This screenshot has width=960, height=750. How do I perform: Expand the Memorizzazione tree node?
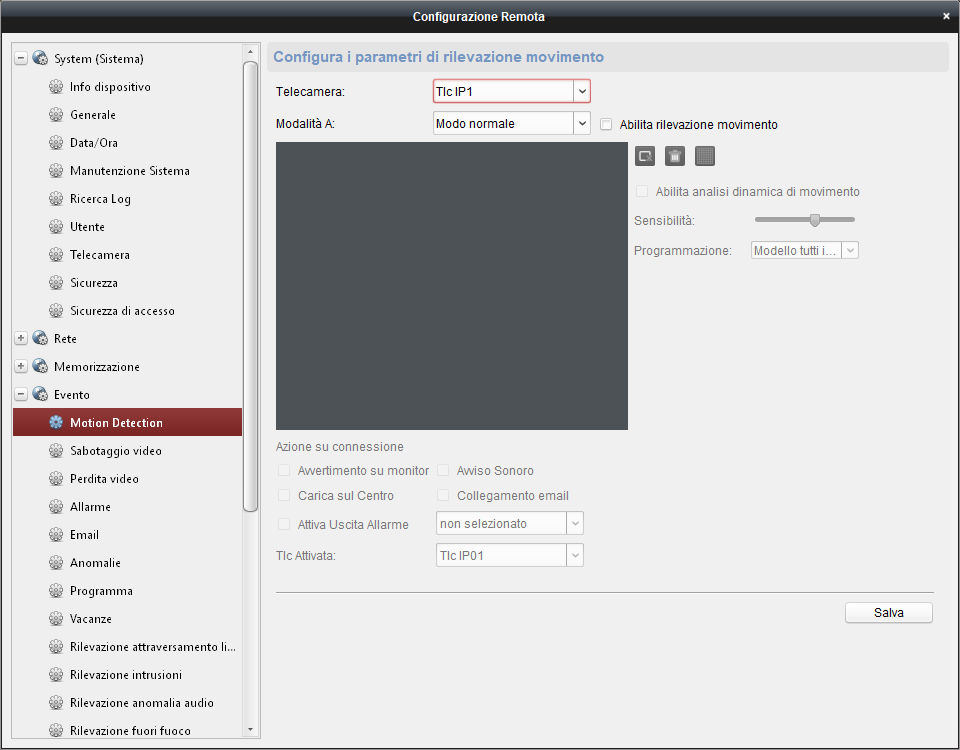(21, 367)
